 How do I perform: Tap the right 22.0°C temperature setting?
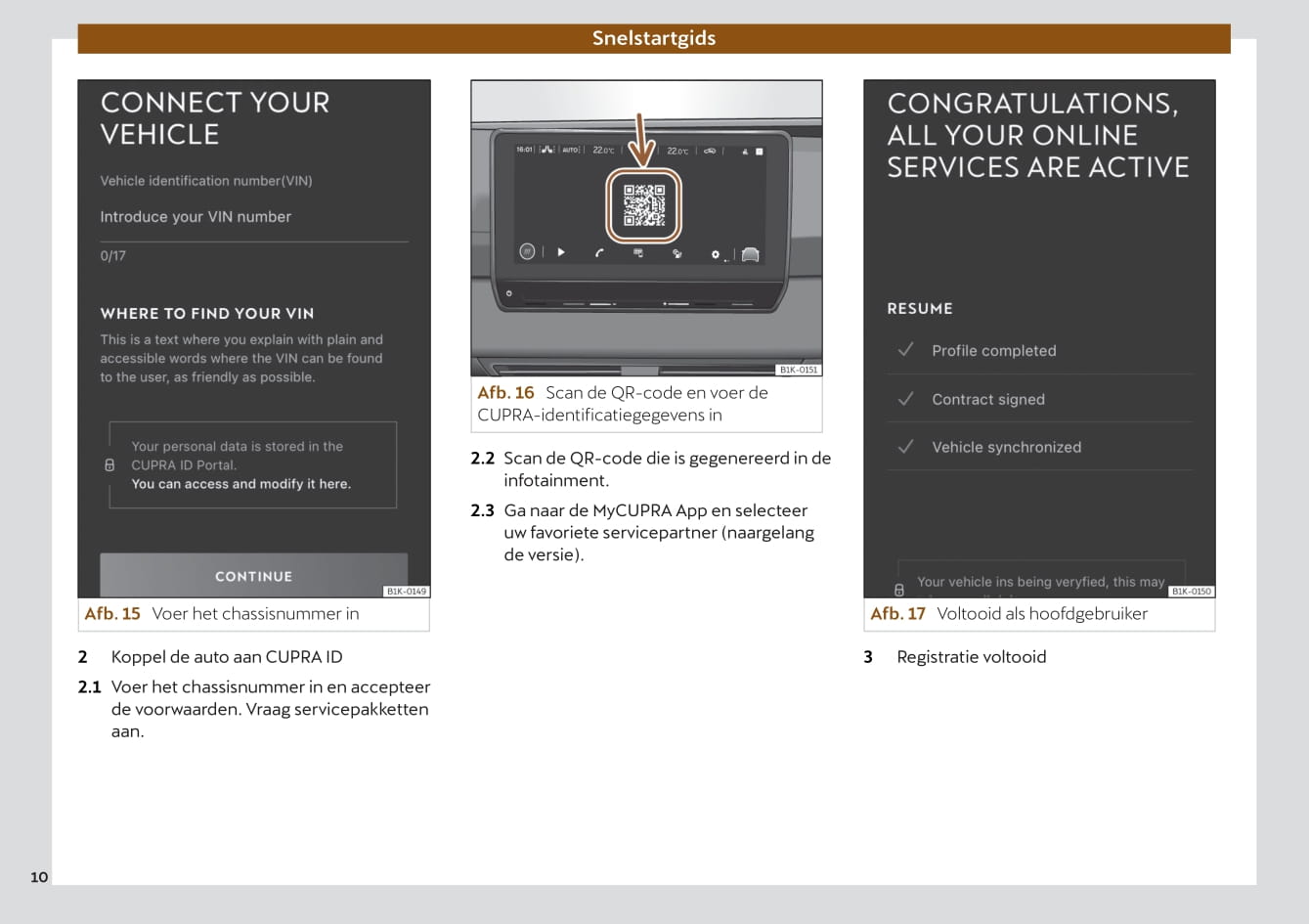[x=677, y=151]
